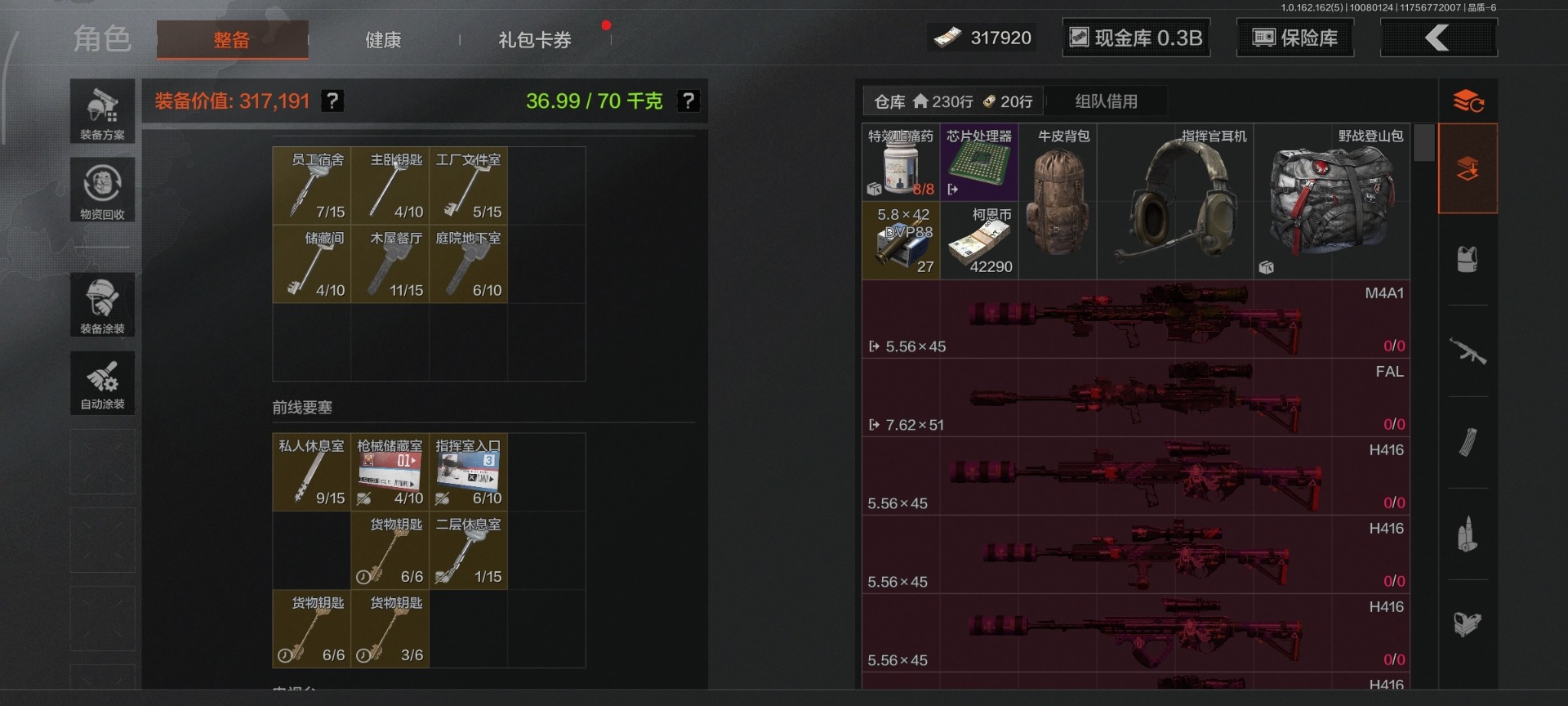The width and height of the screenshot is (1568, 706).
Task: Filter warehouse by magazine icon
Action: click(1468, 443)
